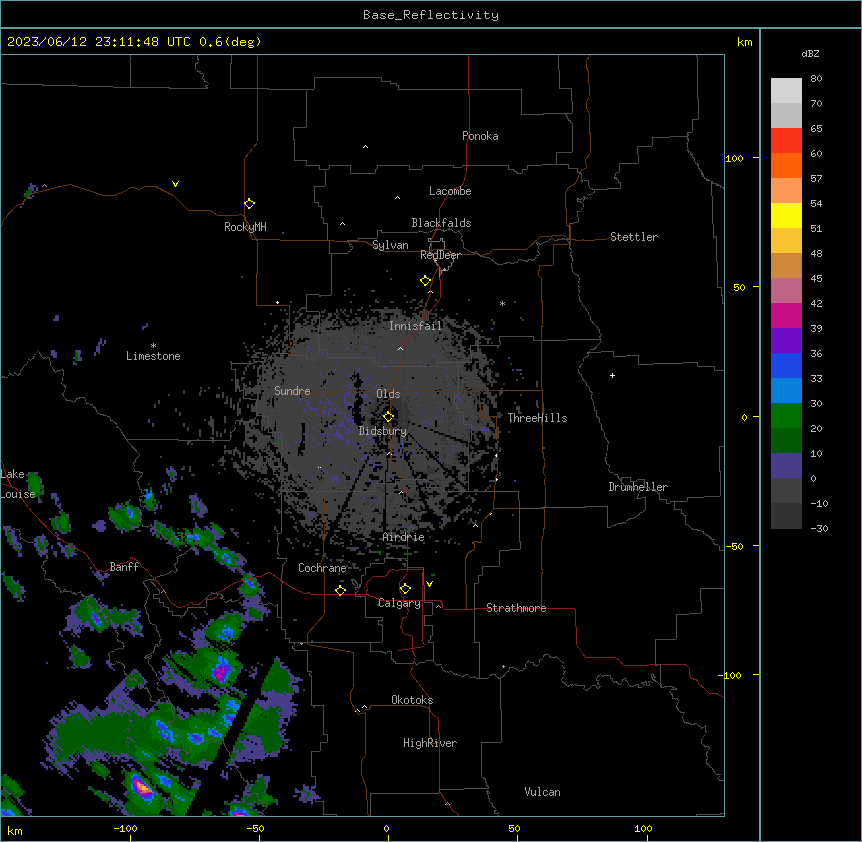The height and width of the screenshot is (842, 862).
Task: Click the yellow diamond marker between Olds and Didsbury
Action: pyautogui.click(x=388, y=417)
